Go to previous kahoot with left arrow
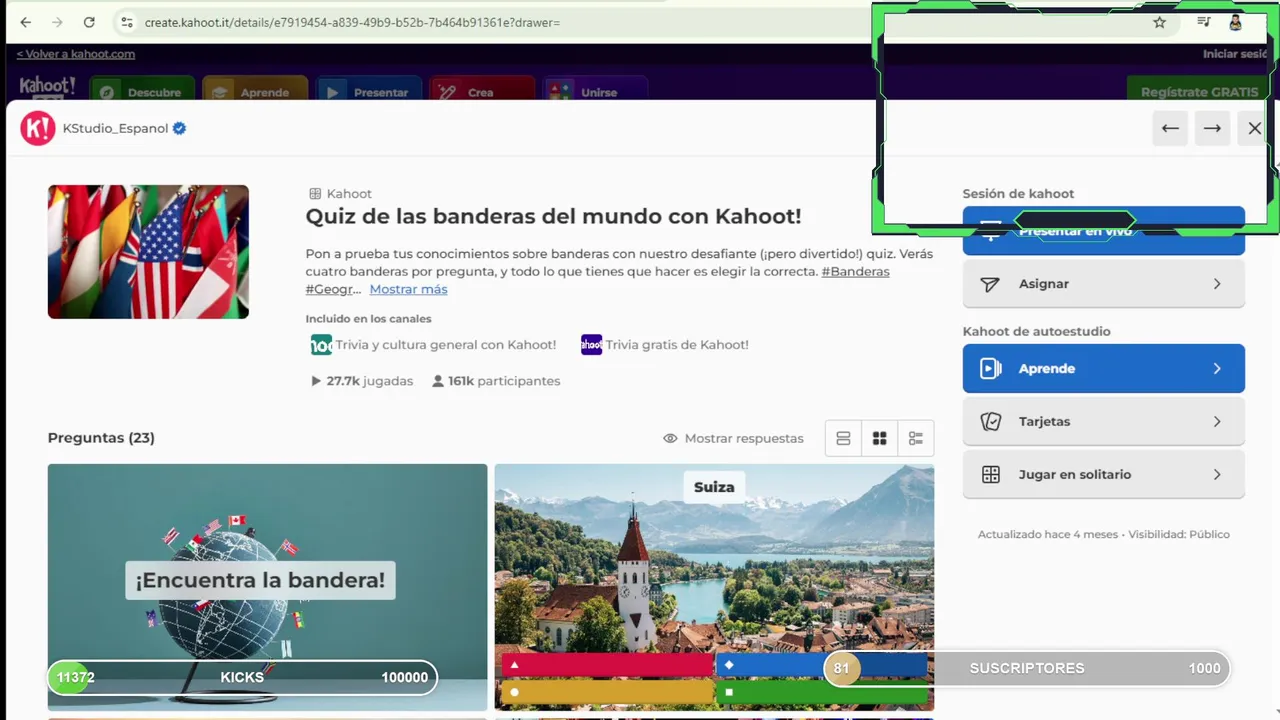Viewport: 1280px width, 720px height. [1170, 128]
